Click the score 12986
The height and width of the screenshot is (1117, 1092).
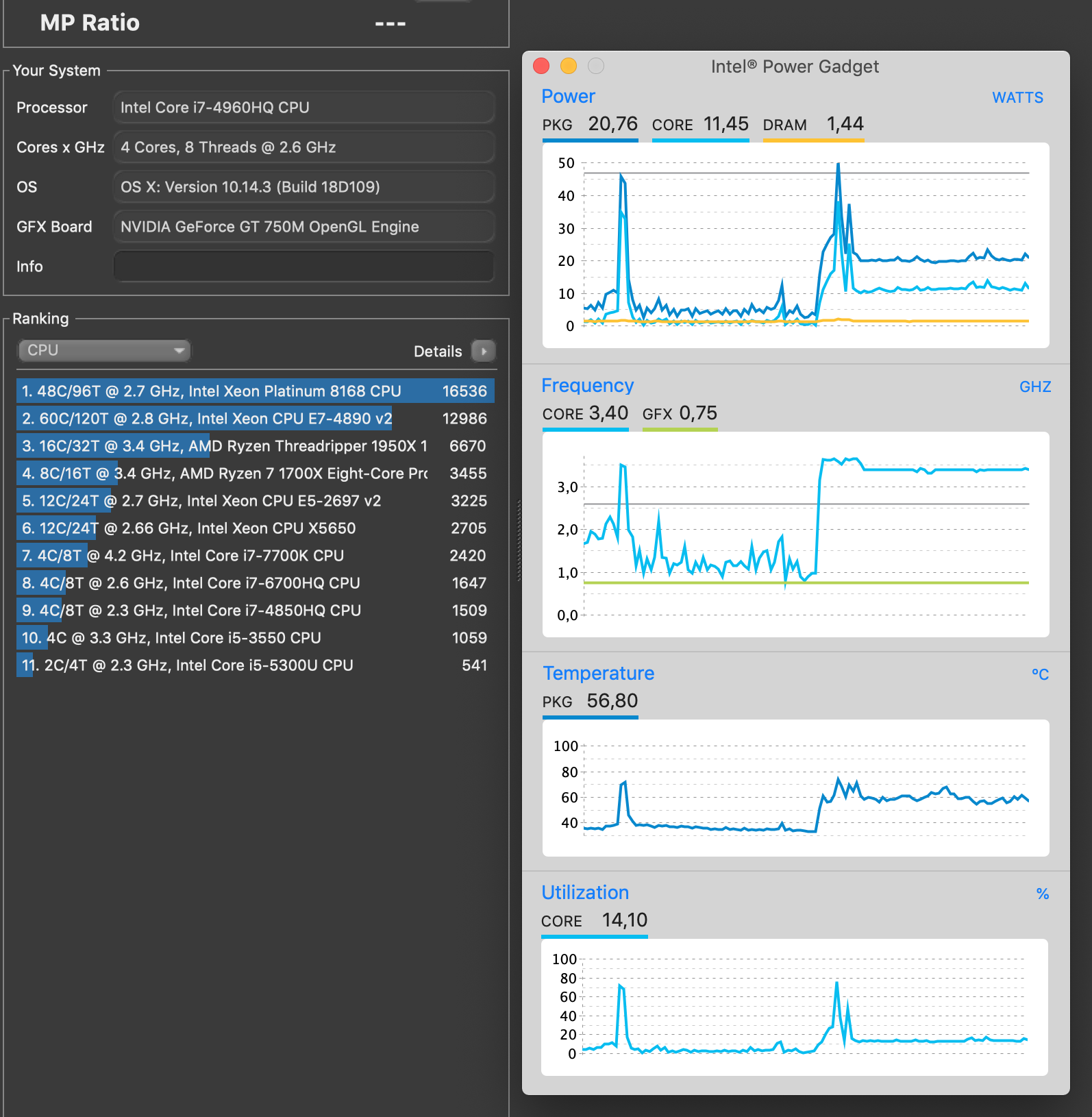[464, 419]
